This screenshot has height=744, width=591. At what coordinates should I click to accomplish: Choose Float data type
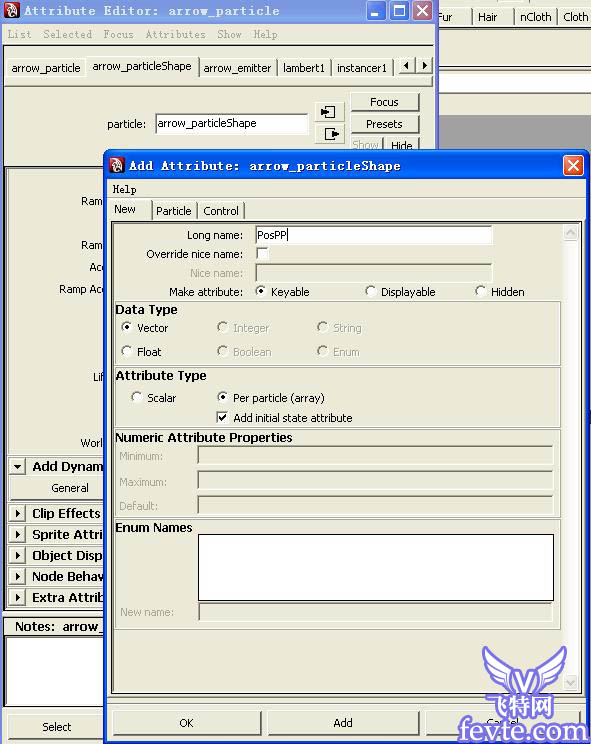point(126,351)
